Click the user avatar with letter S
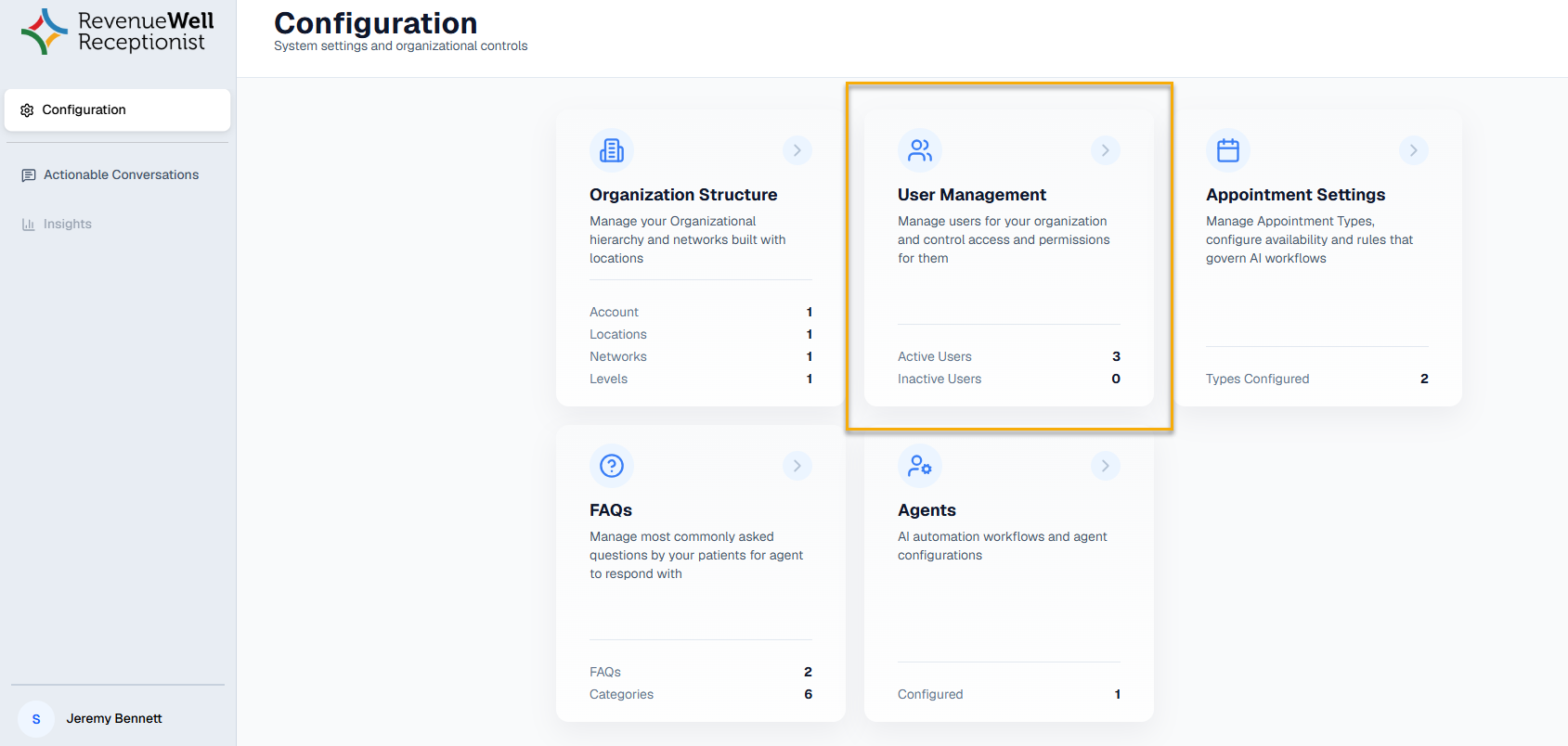 click(36, 719)
